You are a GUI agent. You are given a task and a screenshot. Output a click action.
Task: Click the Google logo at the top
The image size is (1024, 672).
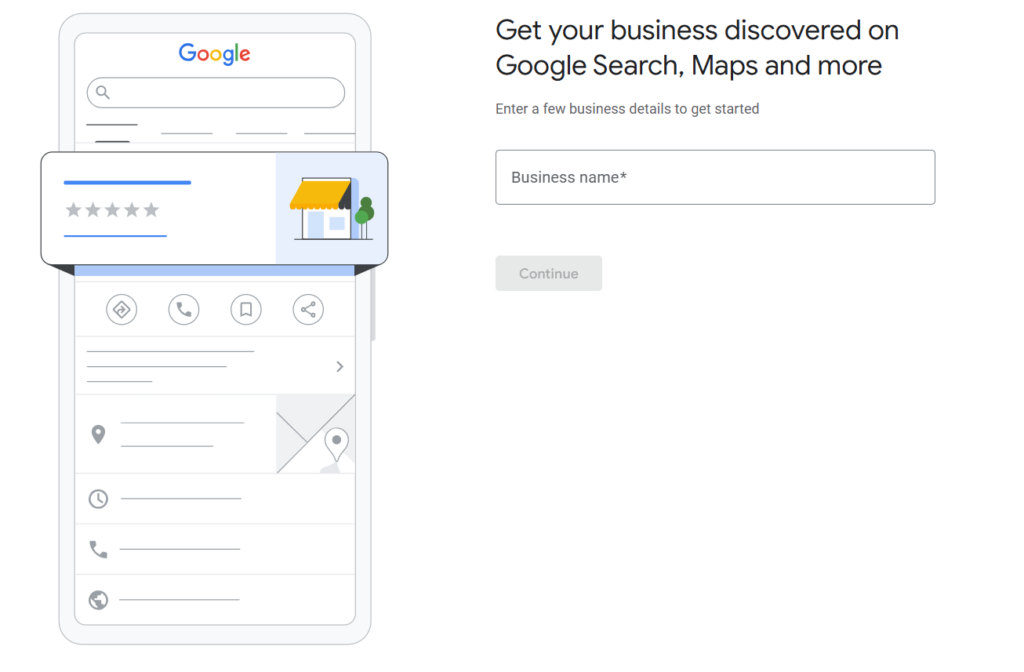coord(214,53)
